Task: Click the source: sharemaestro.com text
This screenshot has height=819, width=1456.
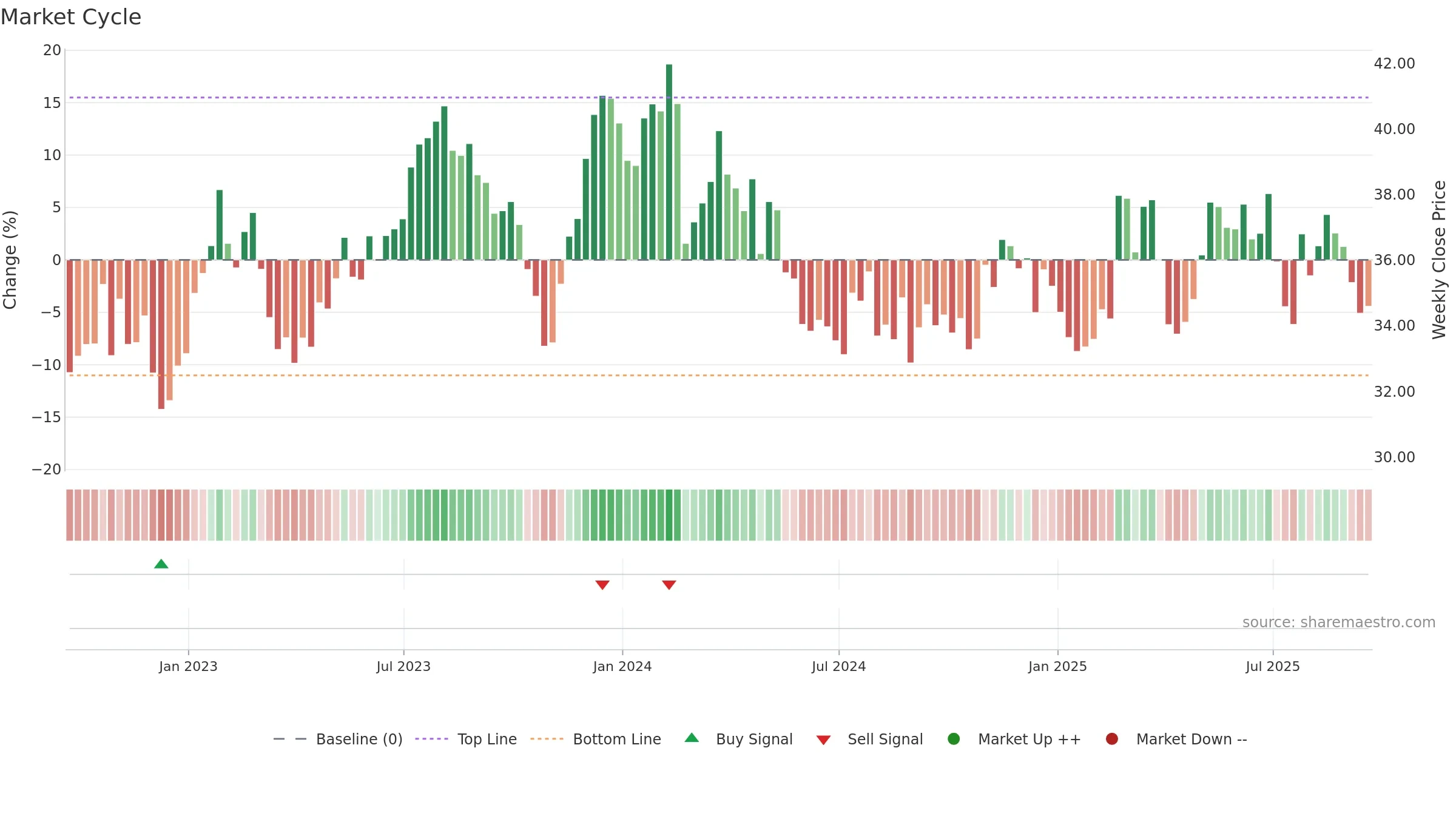Action: click(x=1339, y=622)
